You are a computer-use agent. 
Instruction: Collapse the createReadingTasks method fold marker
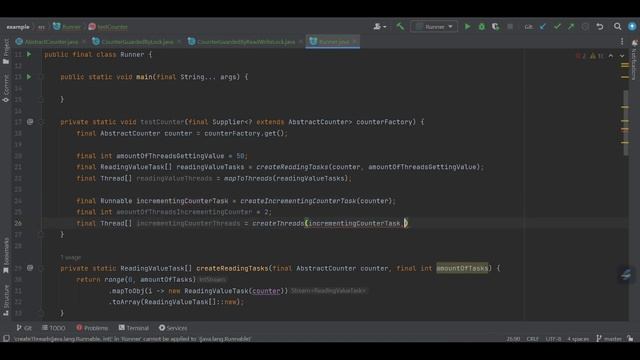[41, 268]
